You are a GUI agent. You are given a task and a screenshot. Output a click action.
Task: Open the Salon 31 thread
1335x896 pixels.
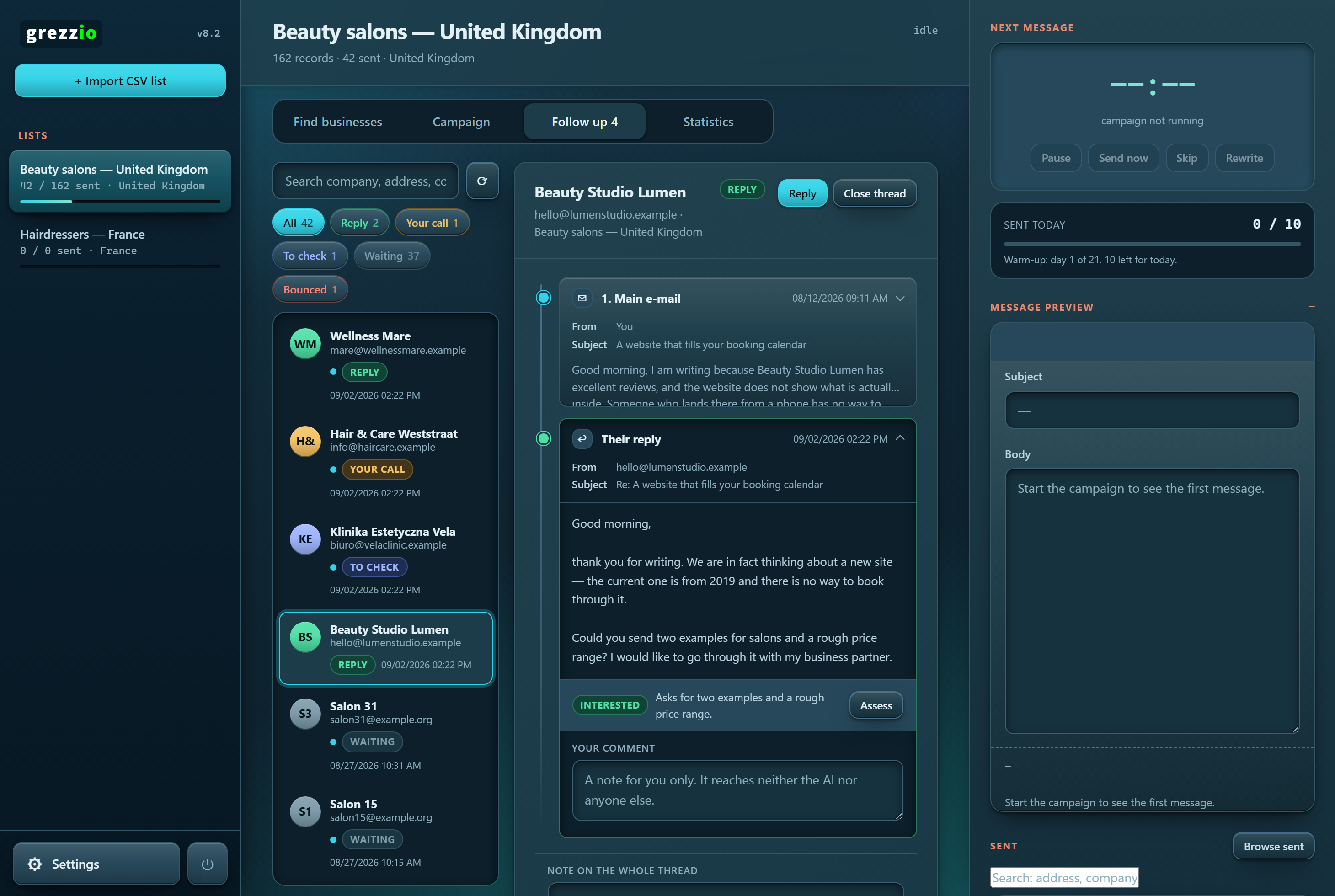coord(386,735)
